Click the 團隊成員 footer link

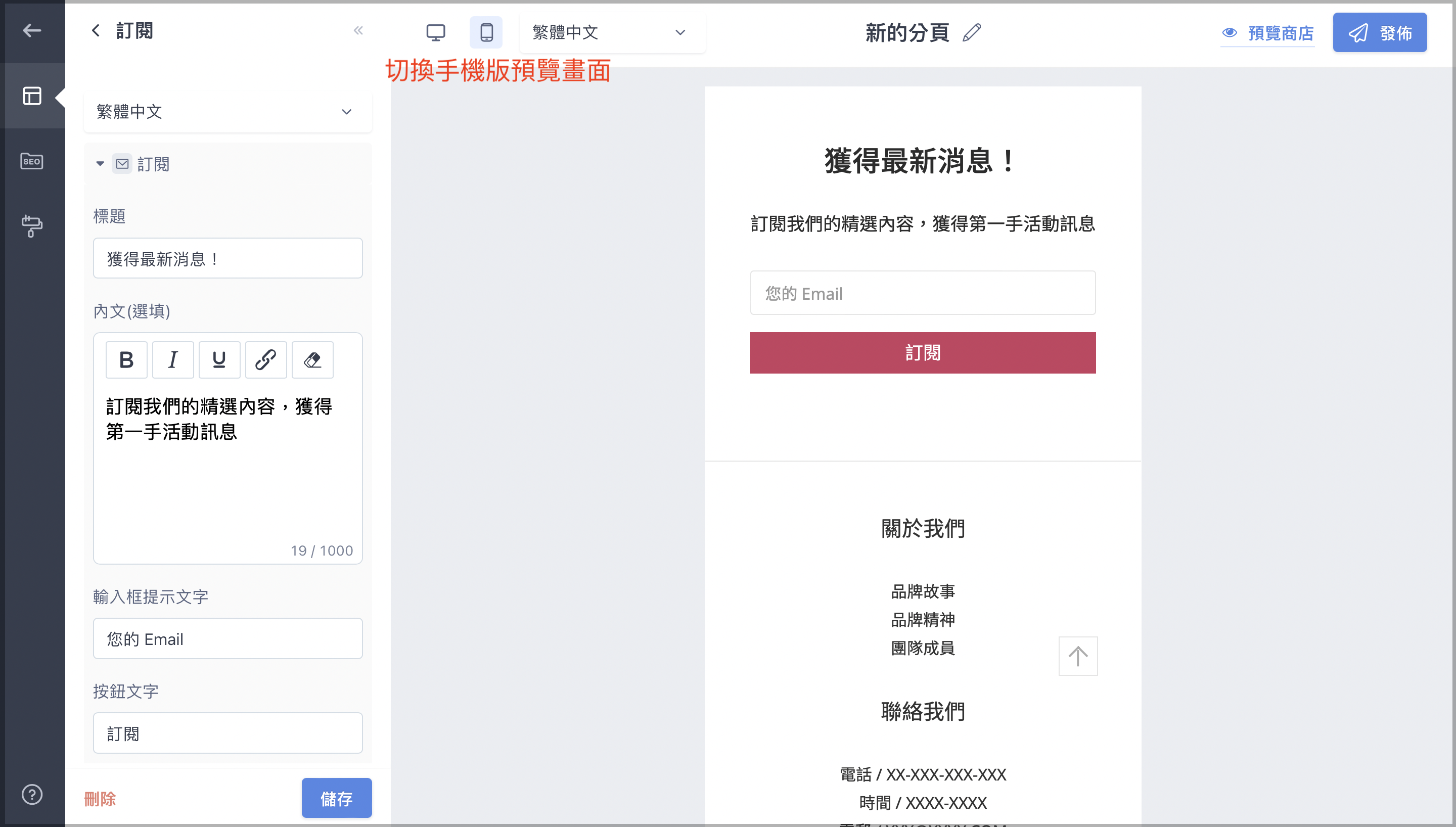(923, 648)
